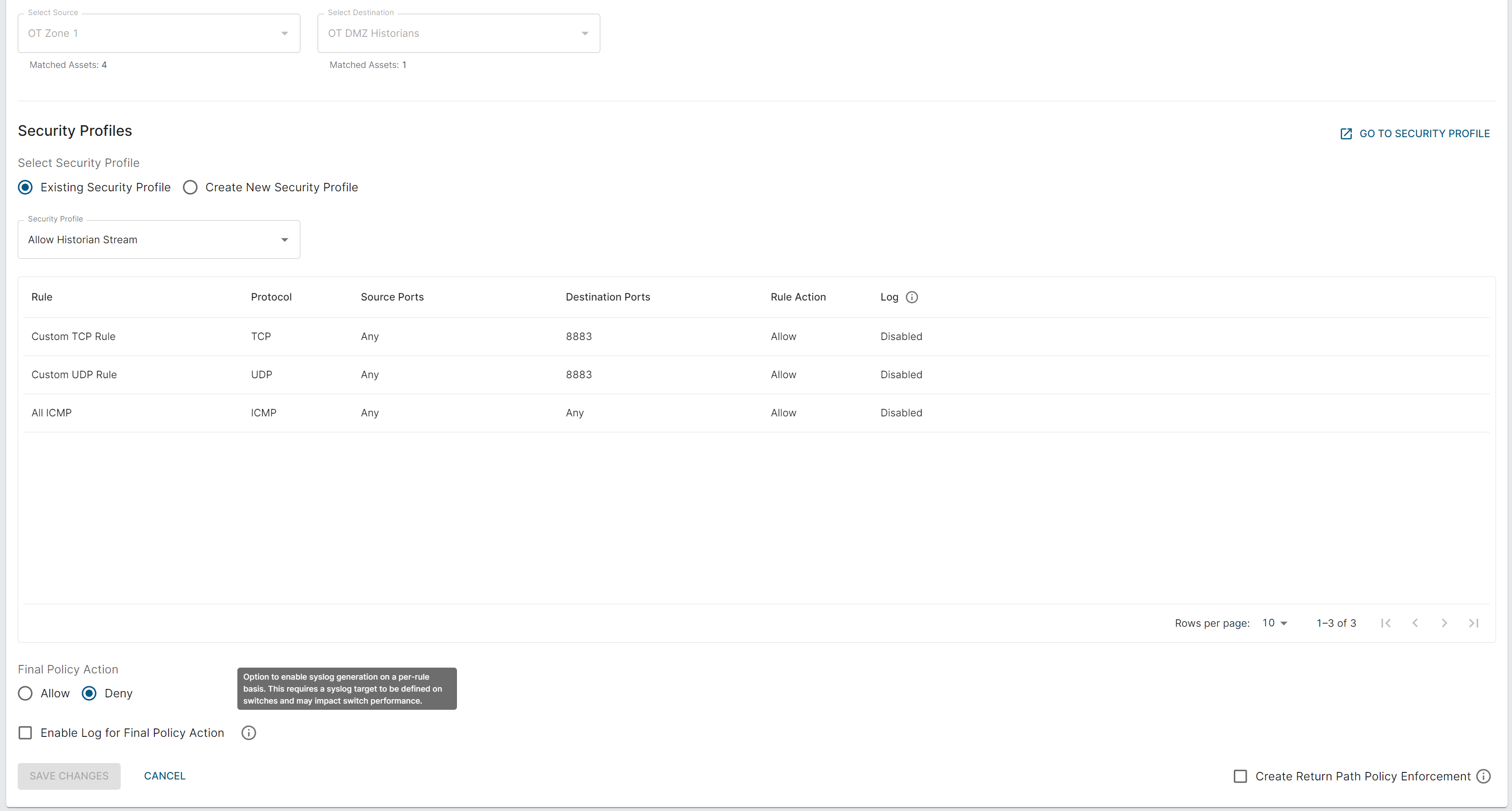
Task: Go to previous page of rules
Action: click(1415, 623)
